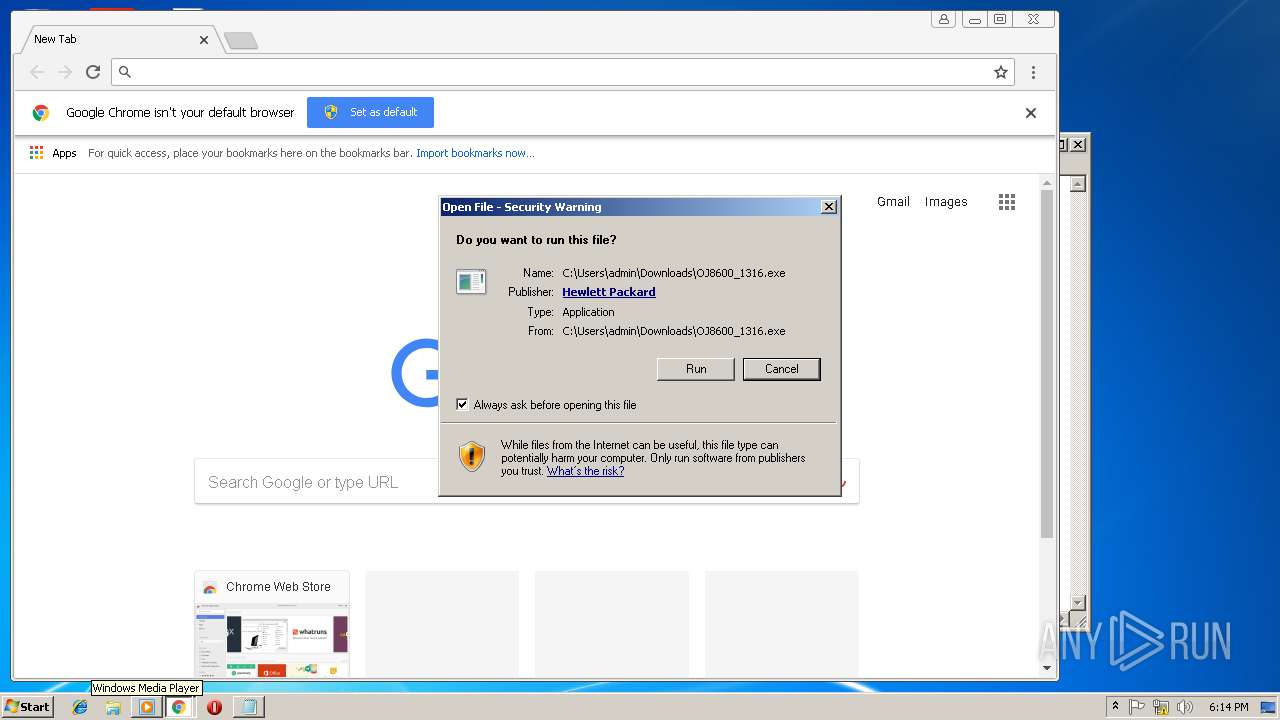Open the Action Center flag icon

(x=1137, y=707)
